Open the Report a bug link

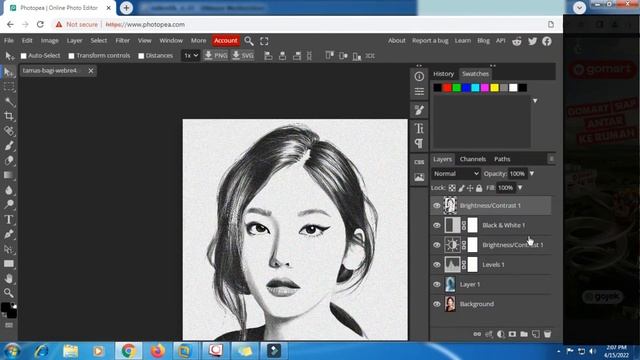point(430,40)
